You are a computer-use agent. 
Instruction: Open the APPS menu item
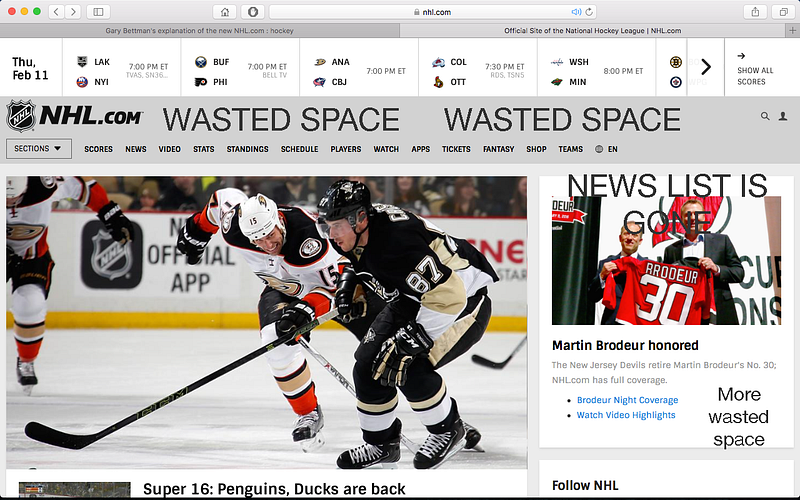pos(420,149)
